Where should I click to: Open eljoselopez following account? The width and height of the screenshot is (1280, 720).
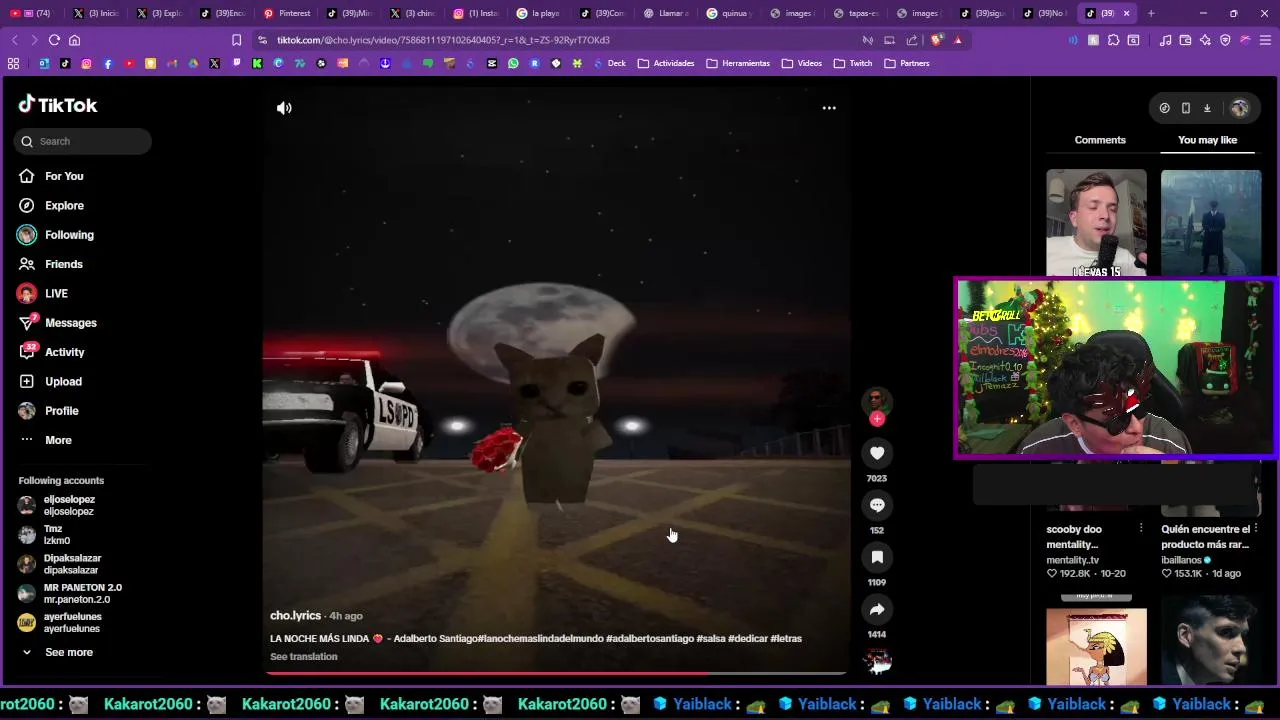pos(69,505)
